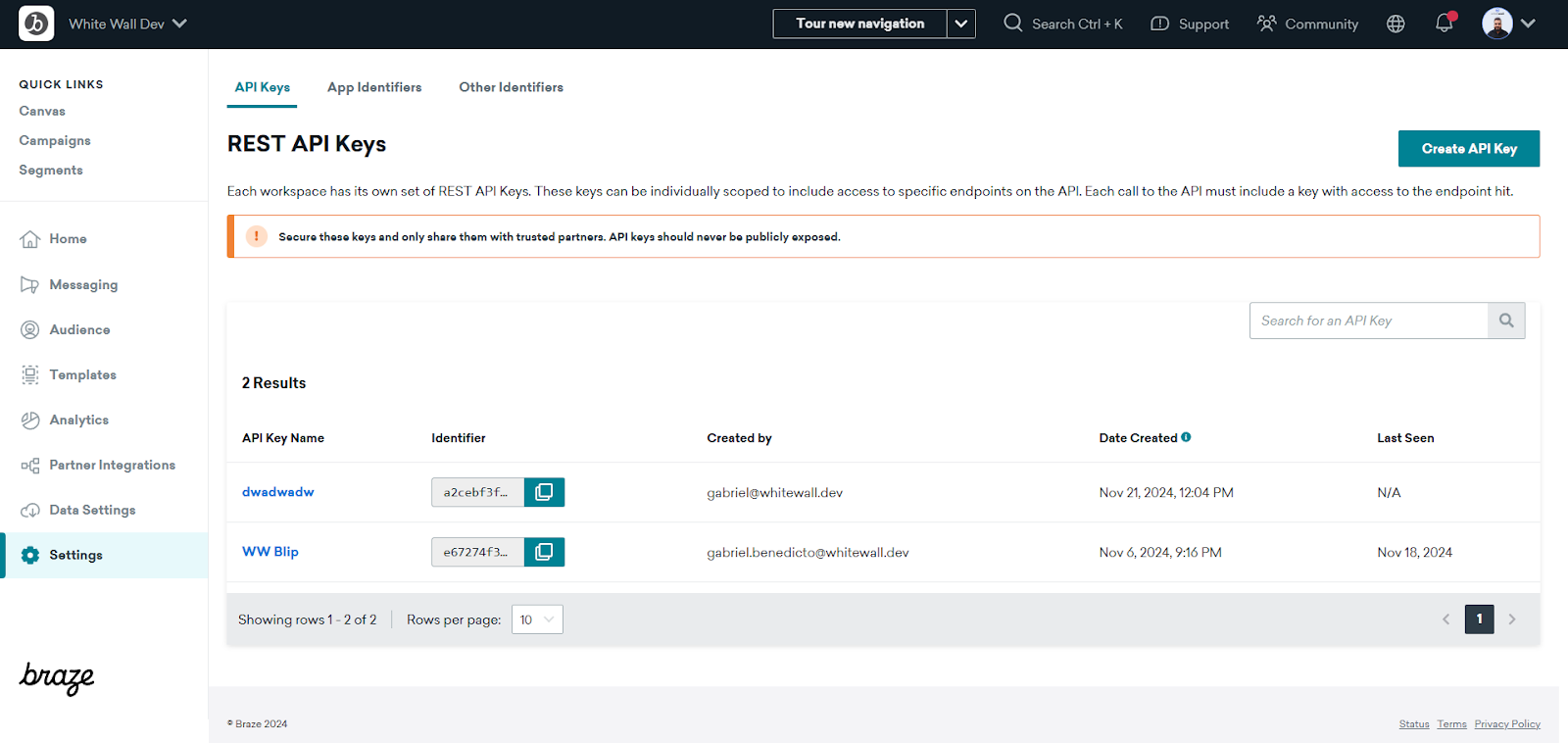Image resolution: width=1568 pixels, height=743 pixels.
Task: Click the Settings gear icon in sidebar
Action: pyautogui.click(x=30, y=555)
